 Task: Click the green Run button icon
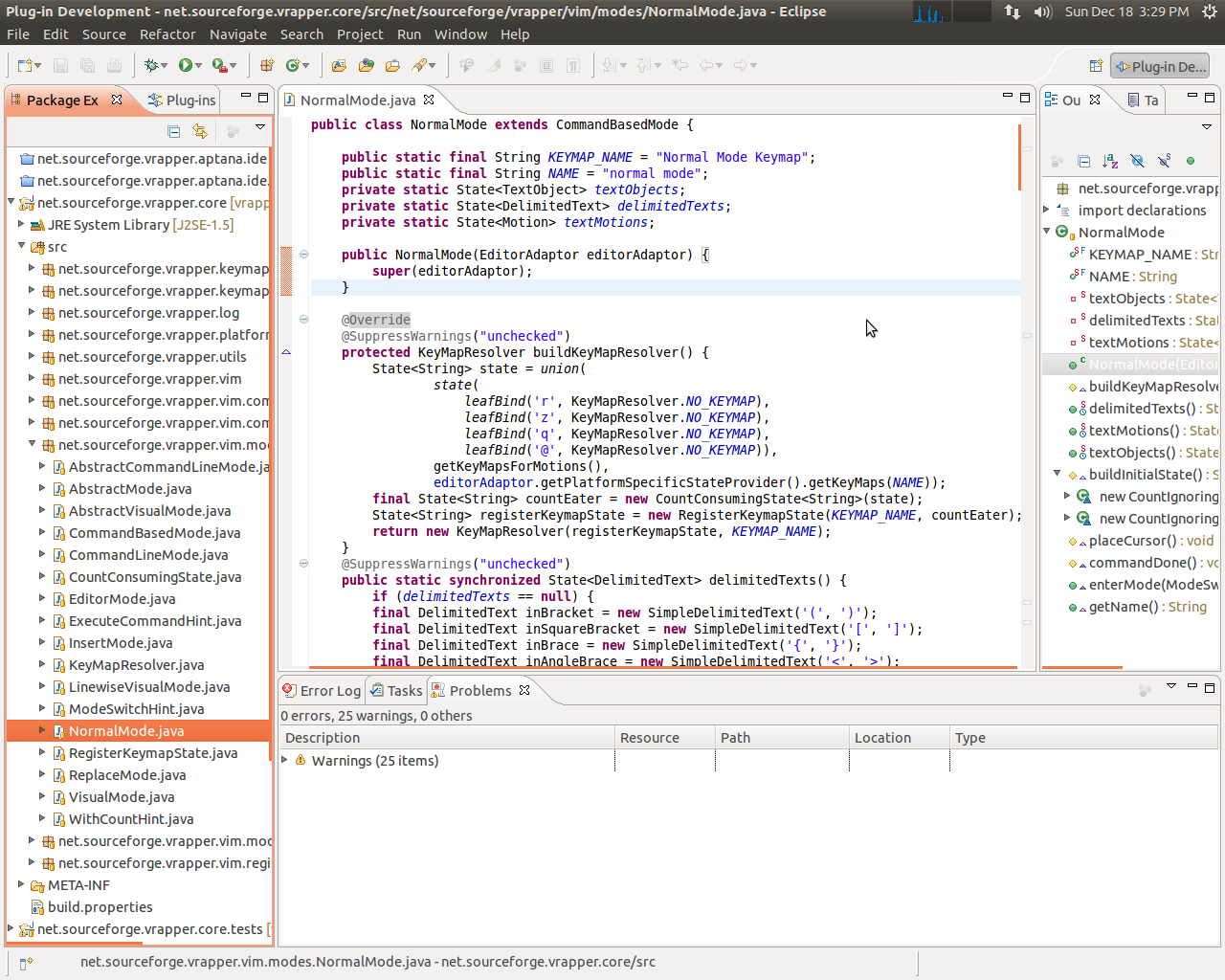[x=186, y=65]
